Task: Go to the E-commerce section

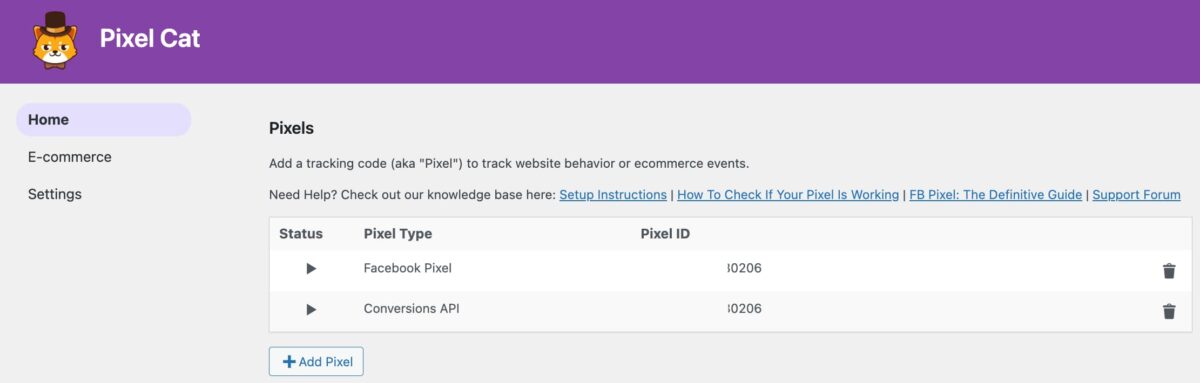Action: (70, 157)
